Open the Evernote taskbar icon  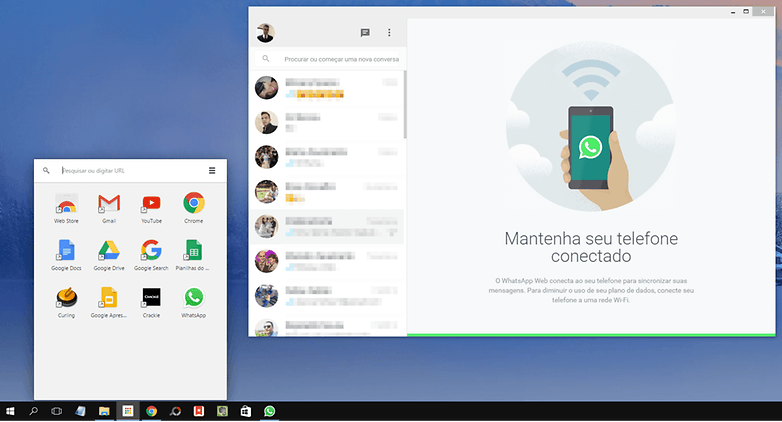click(222, 411)
